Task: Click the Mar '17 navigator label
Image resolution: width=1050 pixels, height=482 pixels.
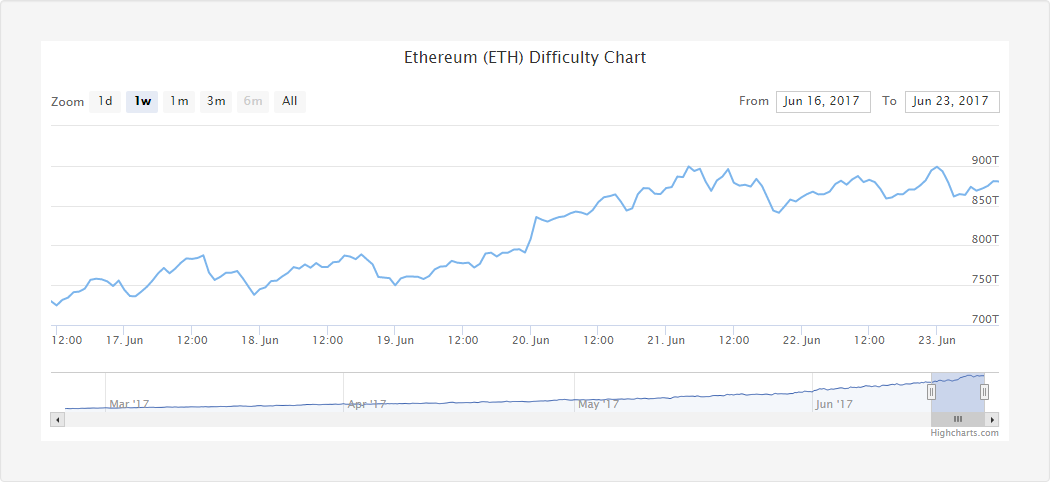Action: tap(129, 404)
